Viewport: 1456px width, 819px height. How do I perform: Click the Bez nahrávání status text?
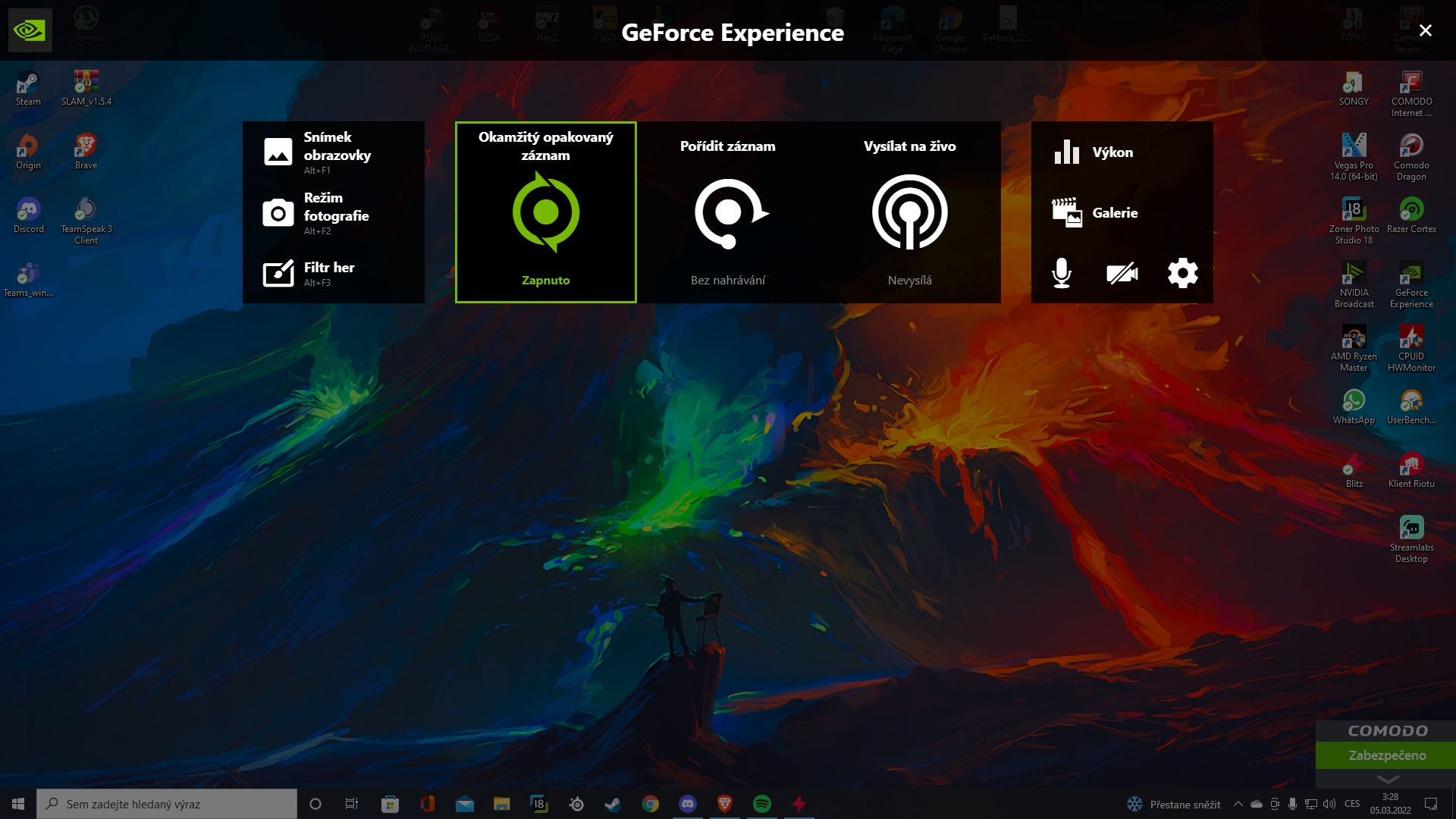728,280
